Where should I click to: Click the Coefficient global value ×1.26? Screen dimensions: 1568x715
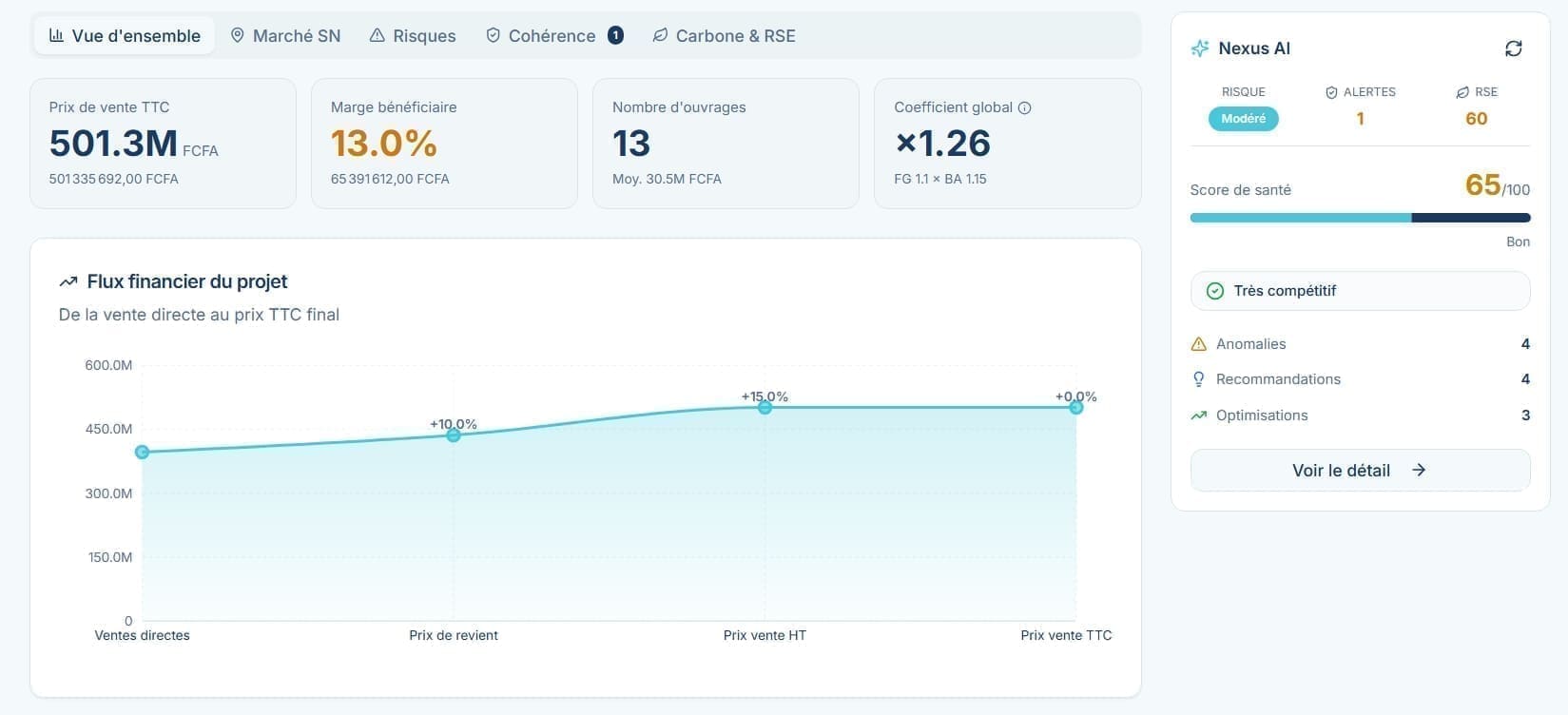(942, 144)
